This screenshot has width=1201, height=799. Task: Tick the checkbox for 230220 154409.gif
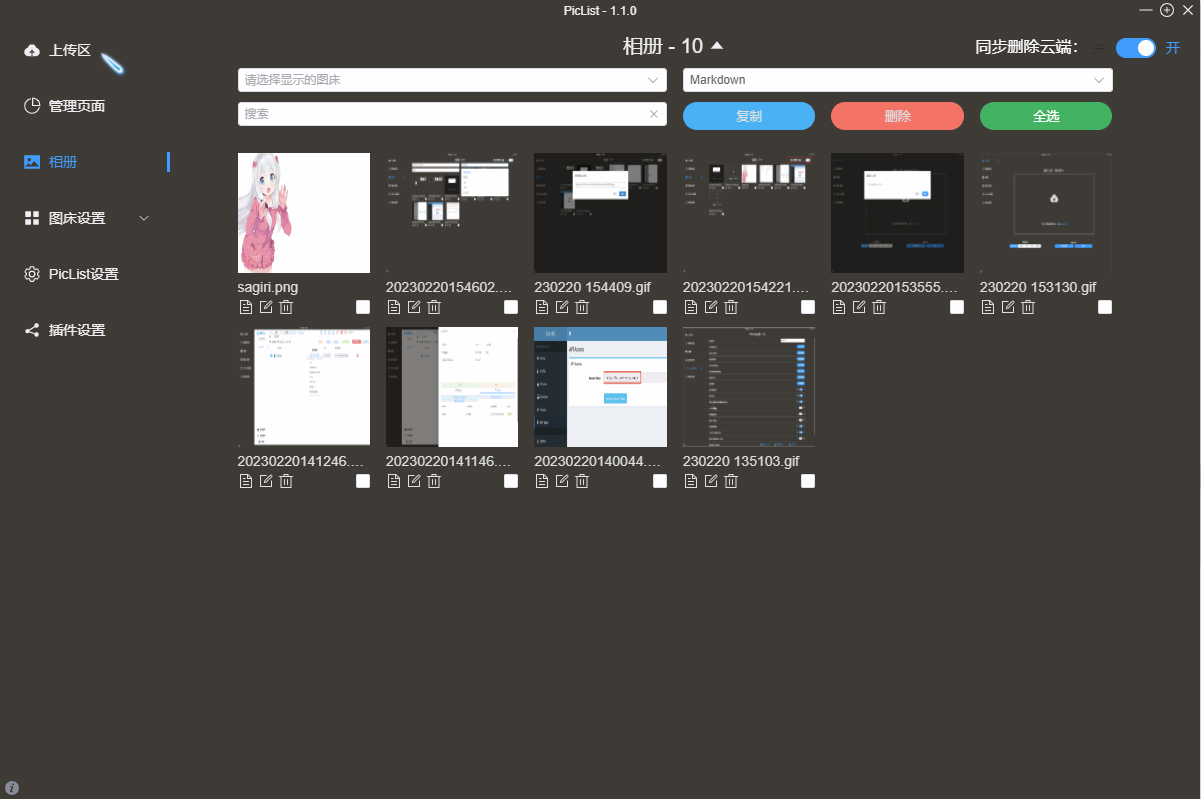660,307
